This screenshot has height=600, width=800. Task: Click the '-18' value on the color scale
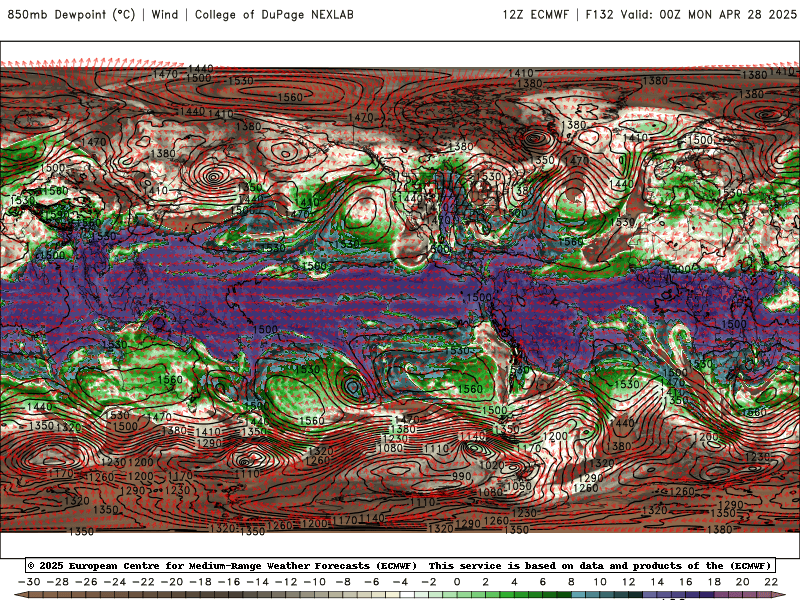pyautogui.click(x=201, y=582)
